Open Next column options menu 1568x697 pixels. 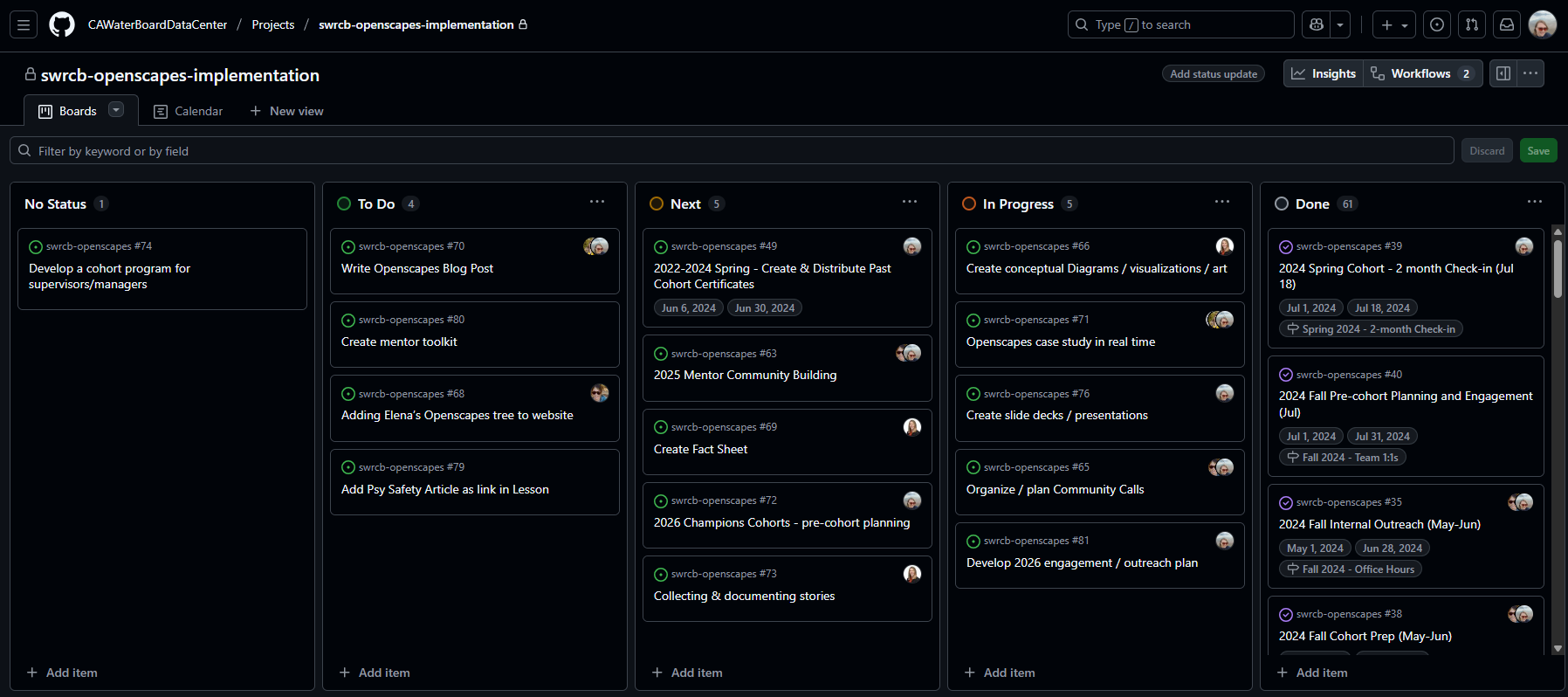click(x=910, y=202)
